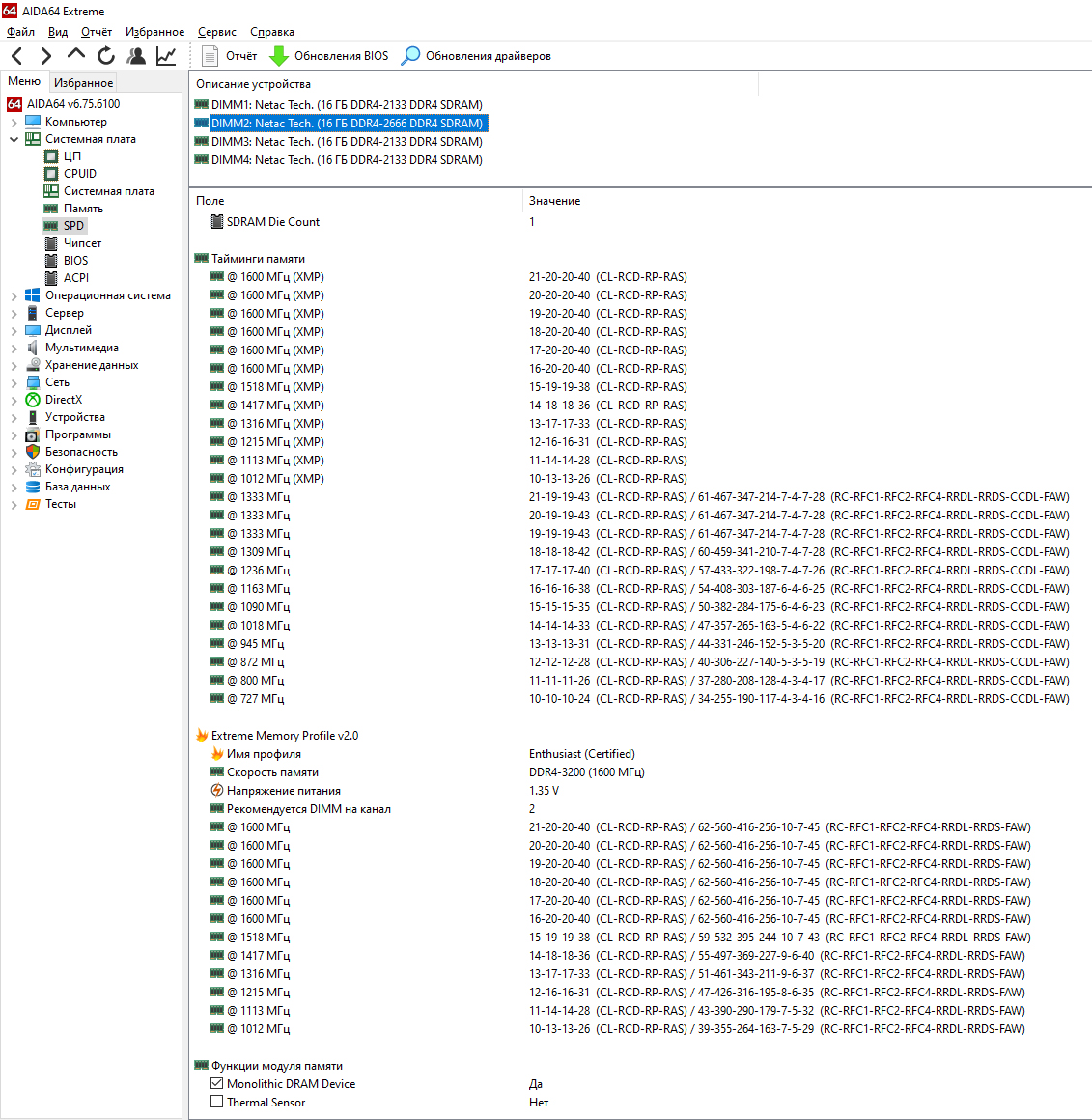
Task: Expand the Мультимедиа tree node
Action: tap(14, 348)
